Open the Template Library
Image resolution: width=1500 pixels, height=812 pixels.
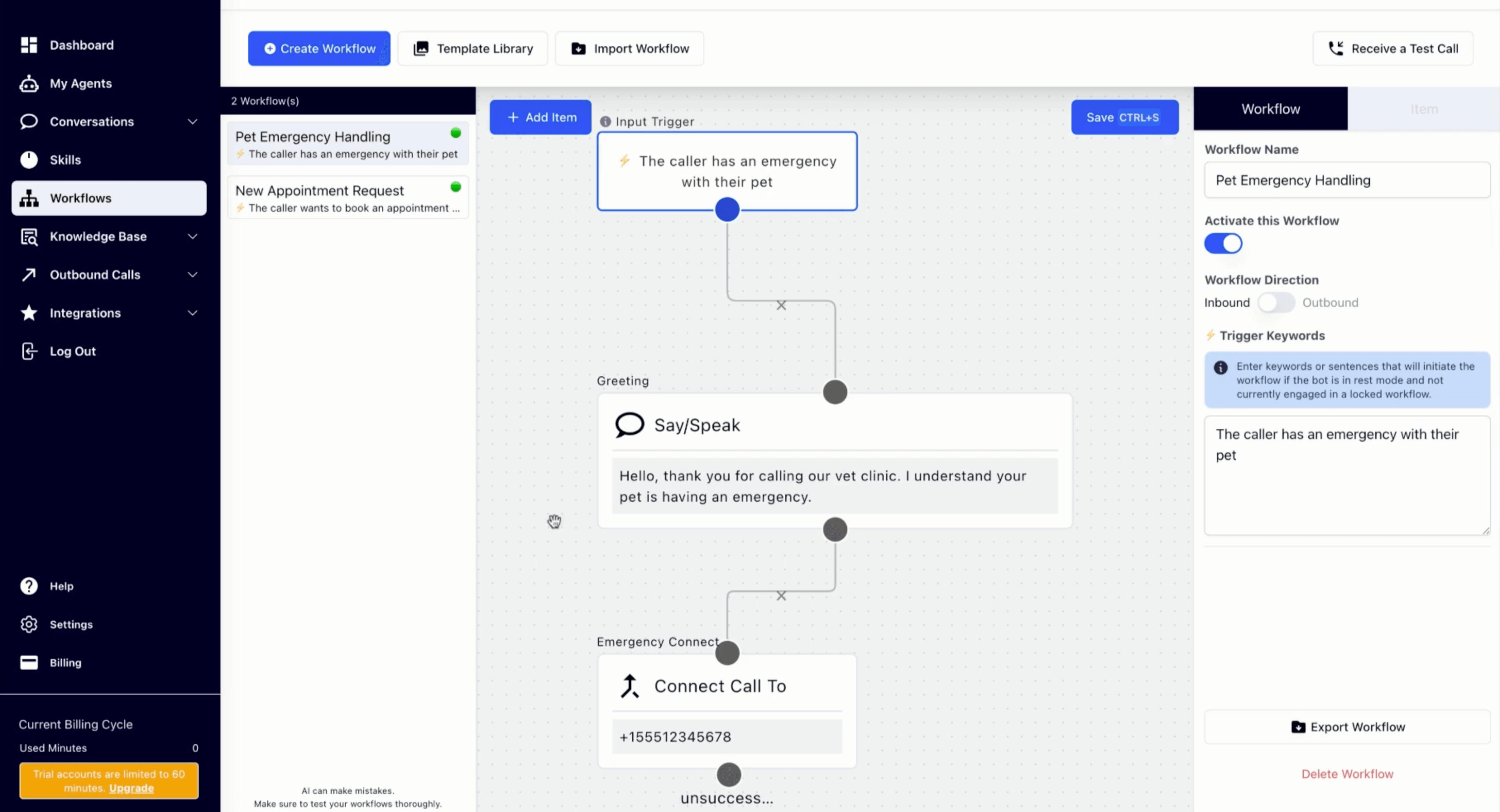tap(473, 48)
